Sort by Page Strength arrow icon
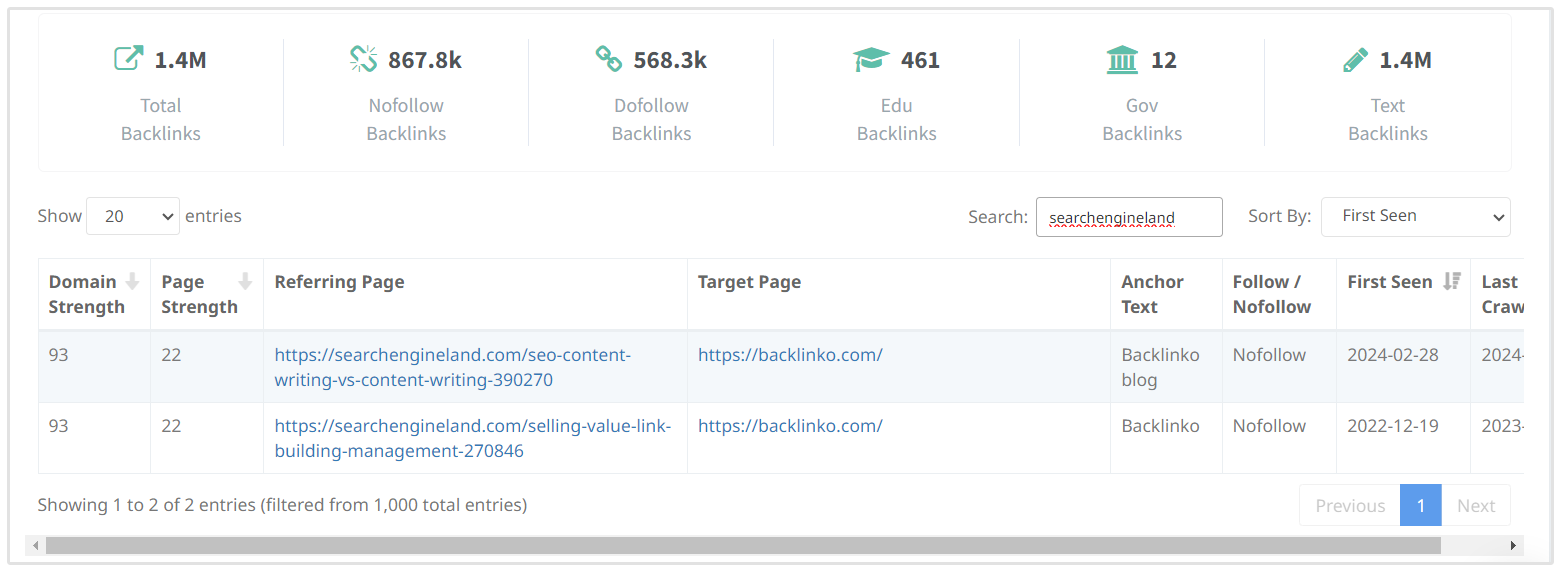1561x572 pixels. (x=245, y=282)
